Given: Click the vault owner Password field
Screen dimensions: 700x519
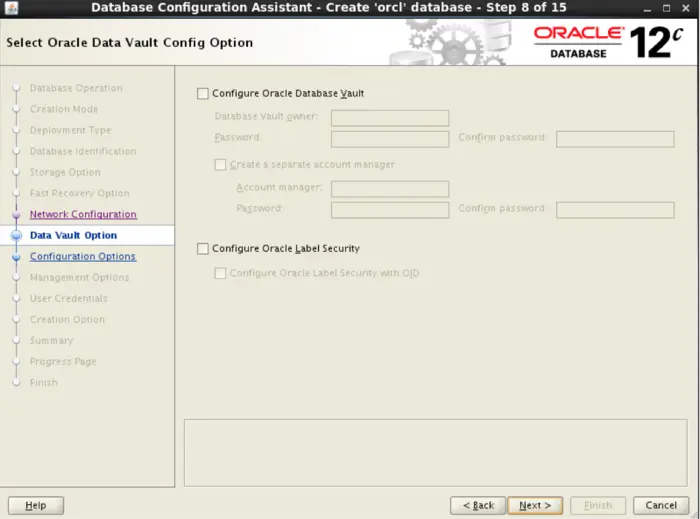Looking at the screenshot, I should coord(390,139).
